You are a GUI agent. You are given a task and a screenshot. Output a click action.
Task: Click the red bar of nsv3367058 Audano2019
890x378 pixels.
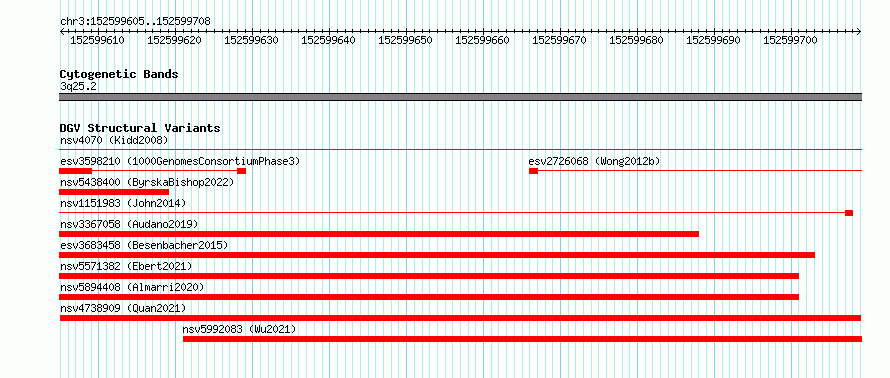379,234
